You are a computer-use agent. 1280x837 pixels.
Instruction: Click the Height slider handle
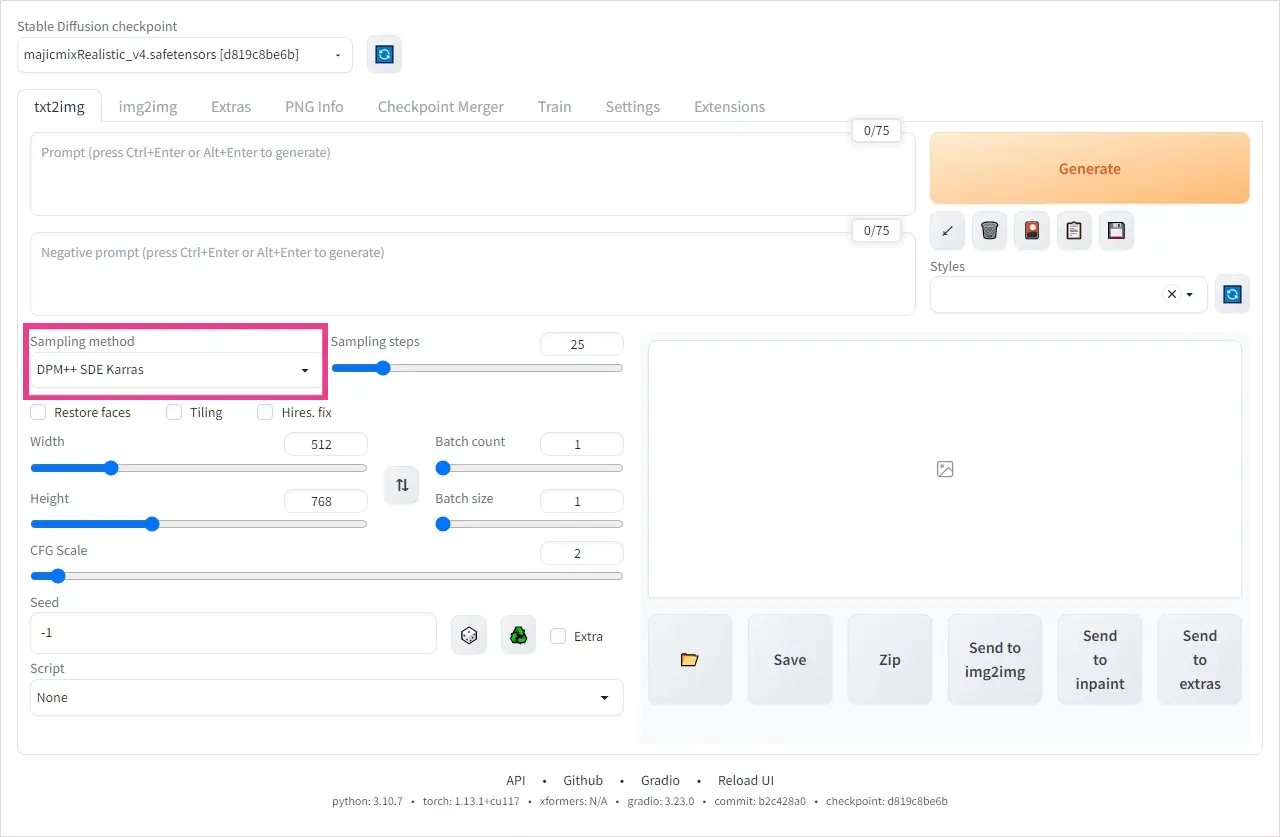[x=152, y=524]
